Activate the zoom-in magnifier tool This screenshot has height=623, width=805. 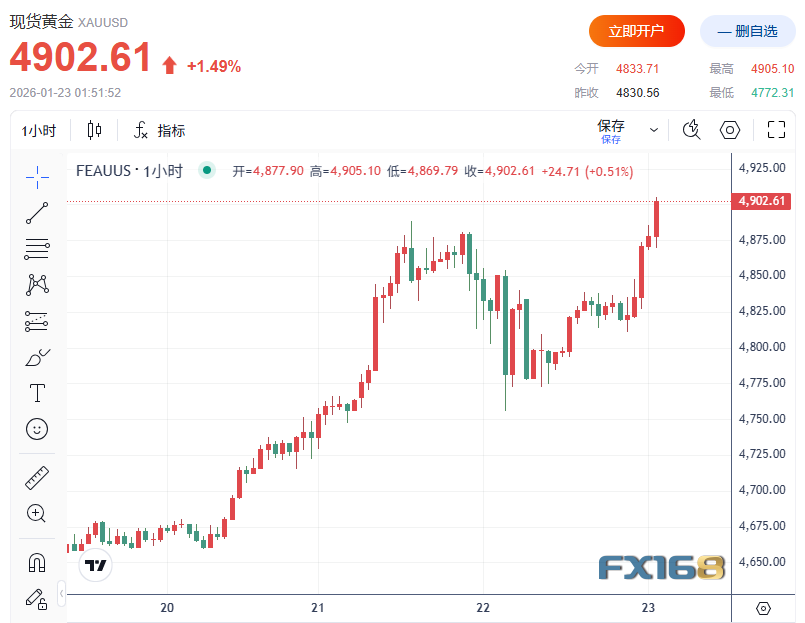tap(36, 513)
